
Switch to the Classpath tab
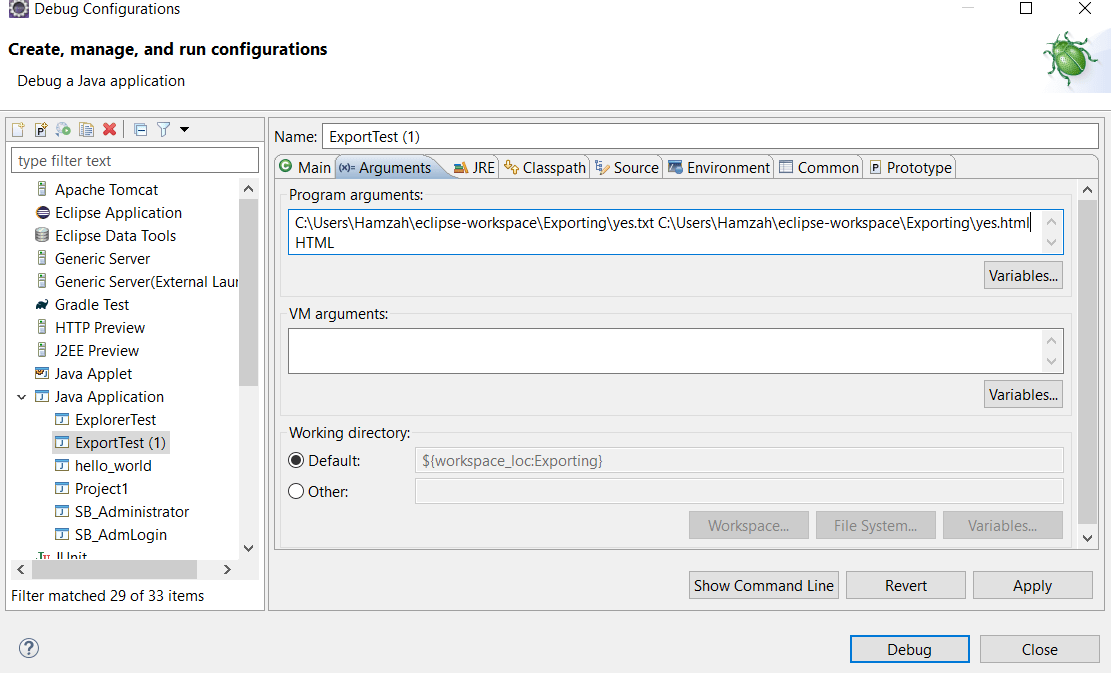[x=544, y=167]
